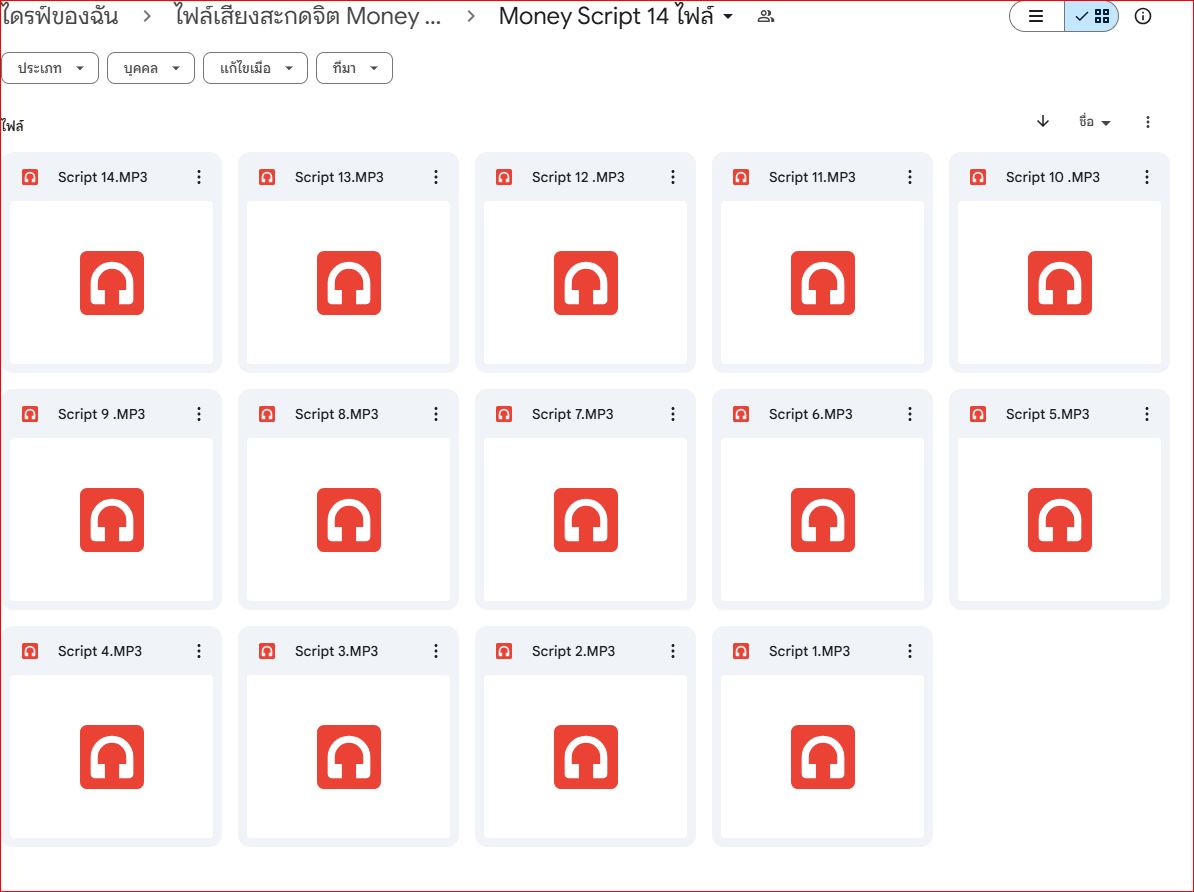1194x892 pixels.
Task: Select Script 12 .MP3 file thumbnail
Action: pyautogui.click(x=586, y=283)
